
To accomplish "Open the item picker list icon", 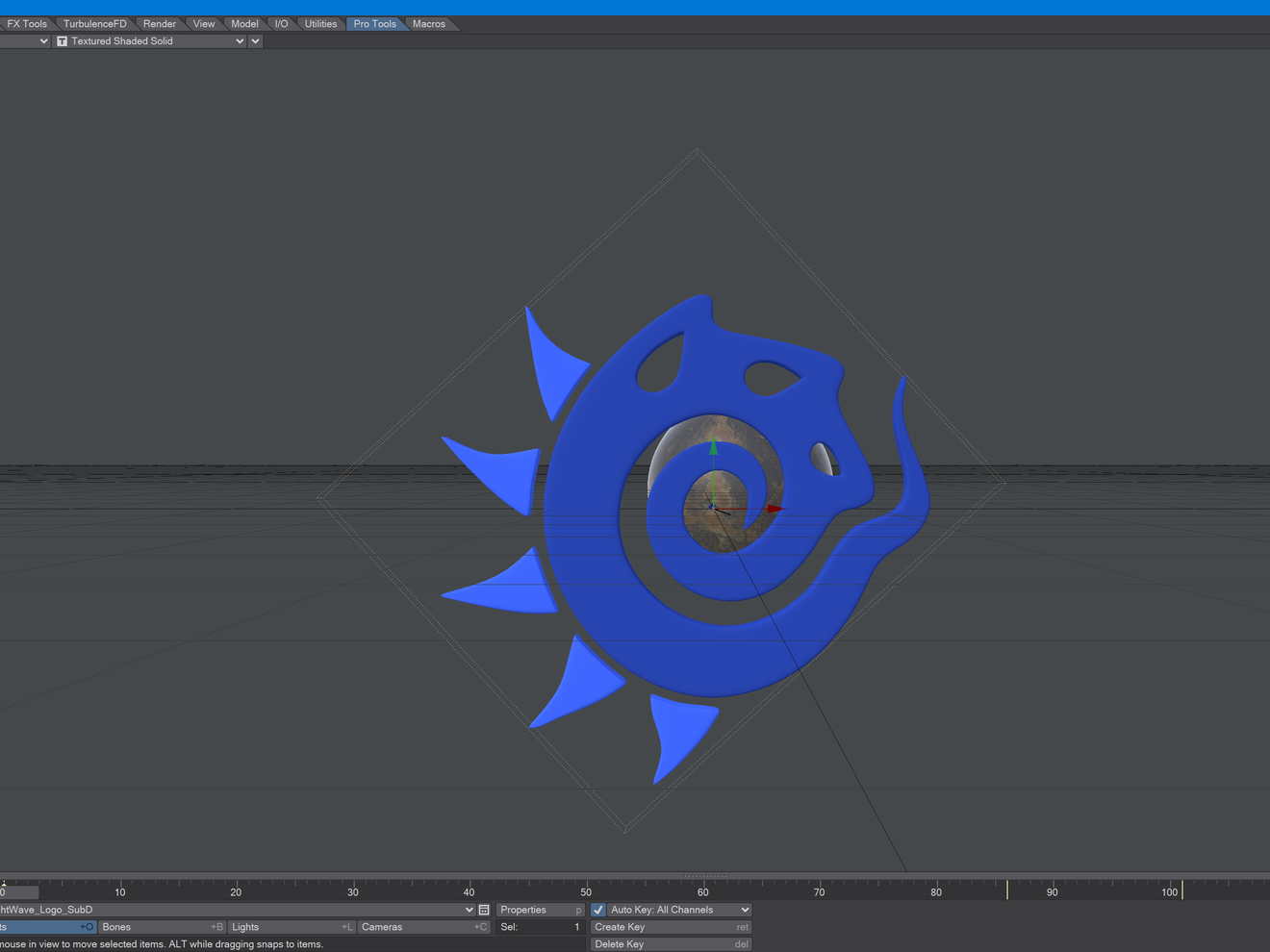I will (484, 910).
